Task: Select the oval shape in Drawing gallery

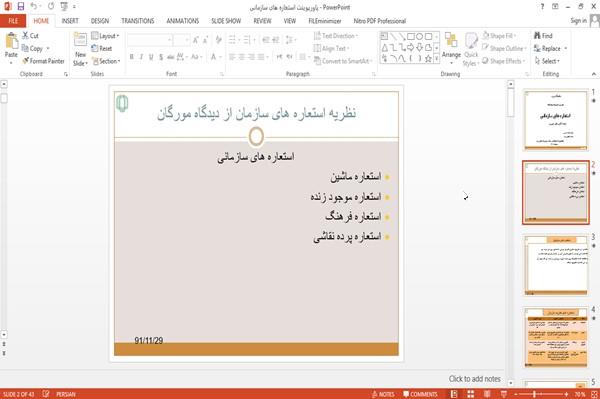Action: 419,37
